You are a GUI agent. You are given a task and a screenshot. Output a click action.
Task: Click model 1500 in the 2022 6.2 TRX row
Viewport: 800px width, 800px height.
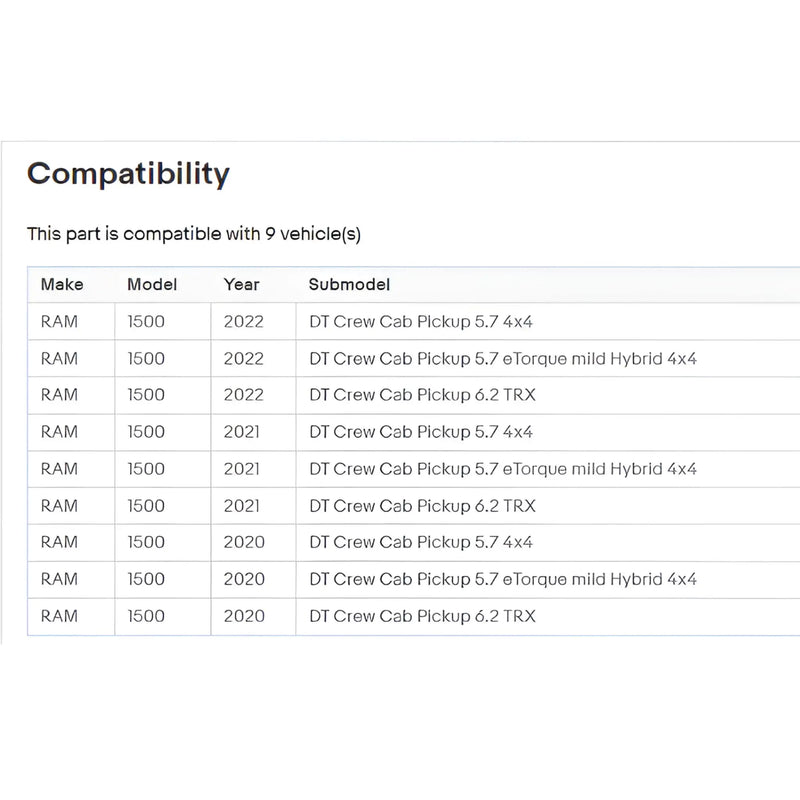click(x=146, y=395)
